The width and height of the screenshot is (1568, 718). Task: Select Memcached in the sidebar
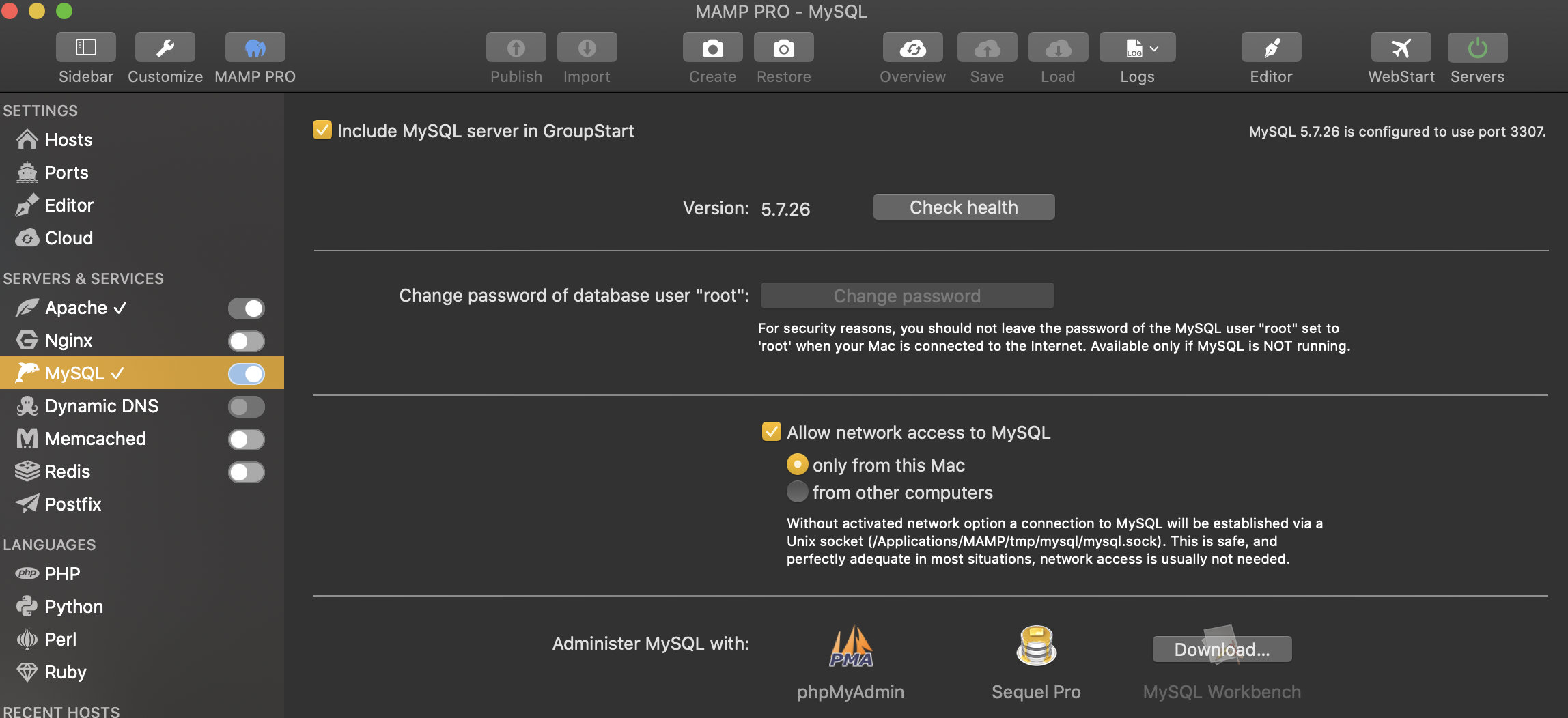(142, 439)
